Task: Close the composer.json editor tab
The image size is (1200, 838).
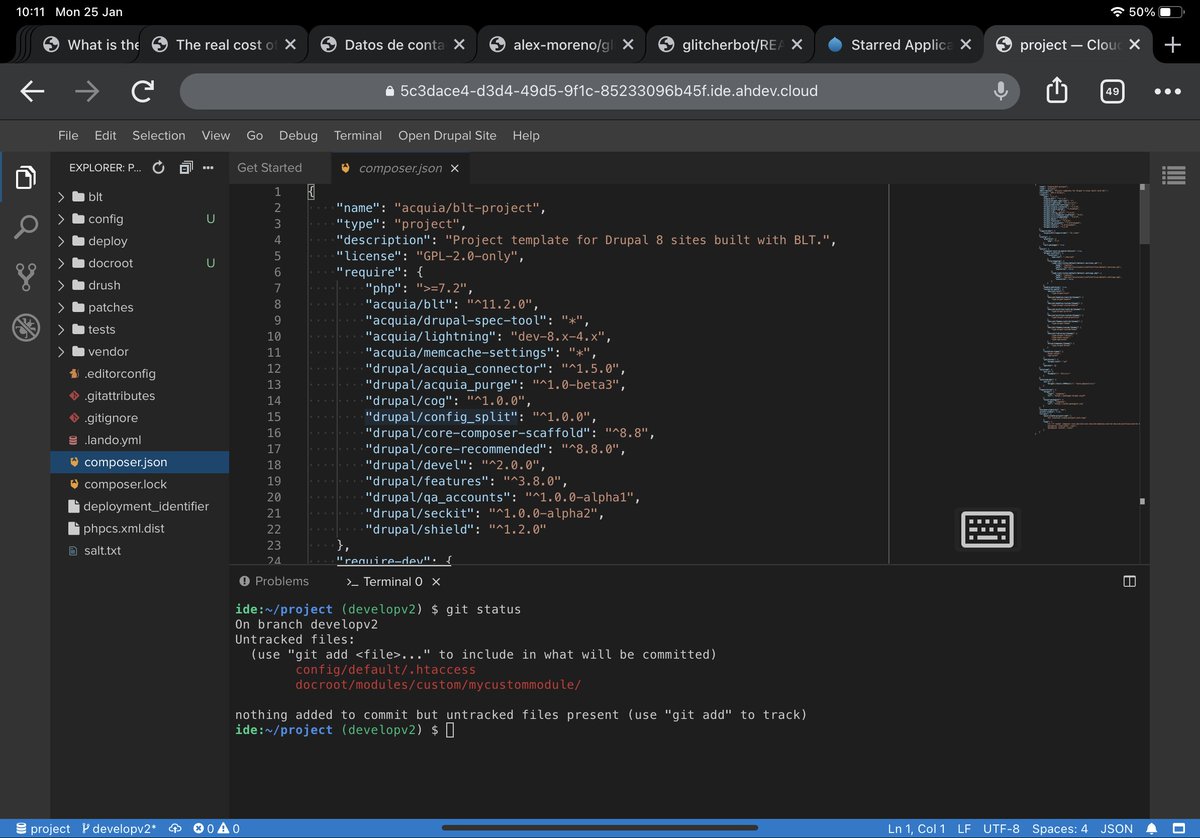Action: 455,168
